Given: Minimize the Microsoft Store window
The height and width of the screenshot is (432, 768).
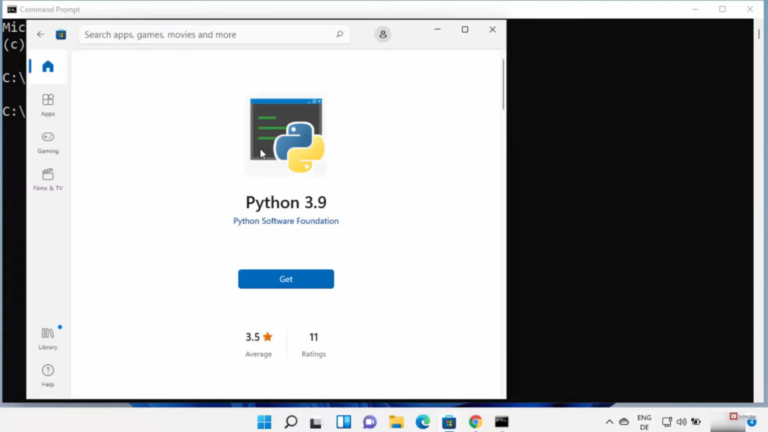Looking at the screenshot, I should pos(437,29).
